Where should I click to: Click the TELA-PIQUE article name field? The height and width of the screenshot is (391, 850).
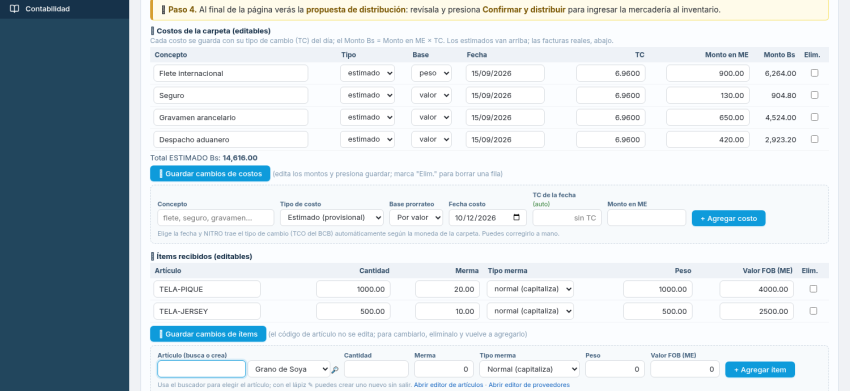coord(207,289)
